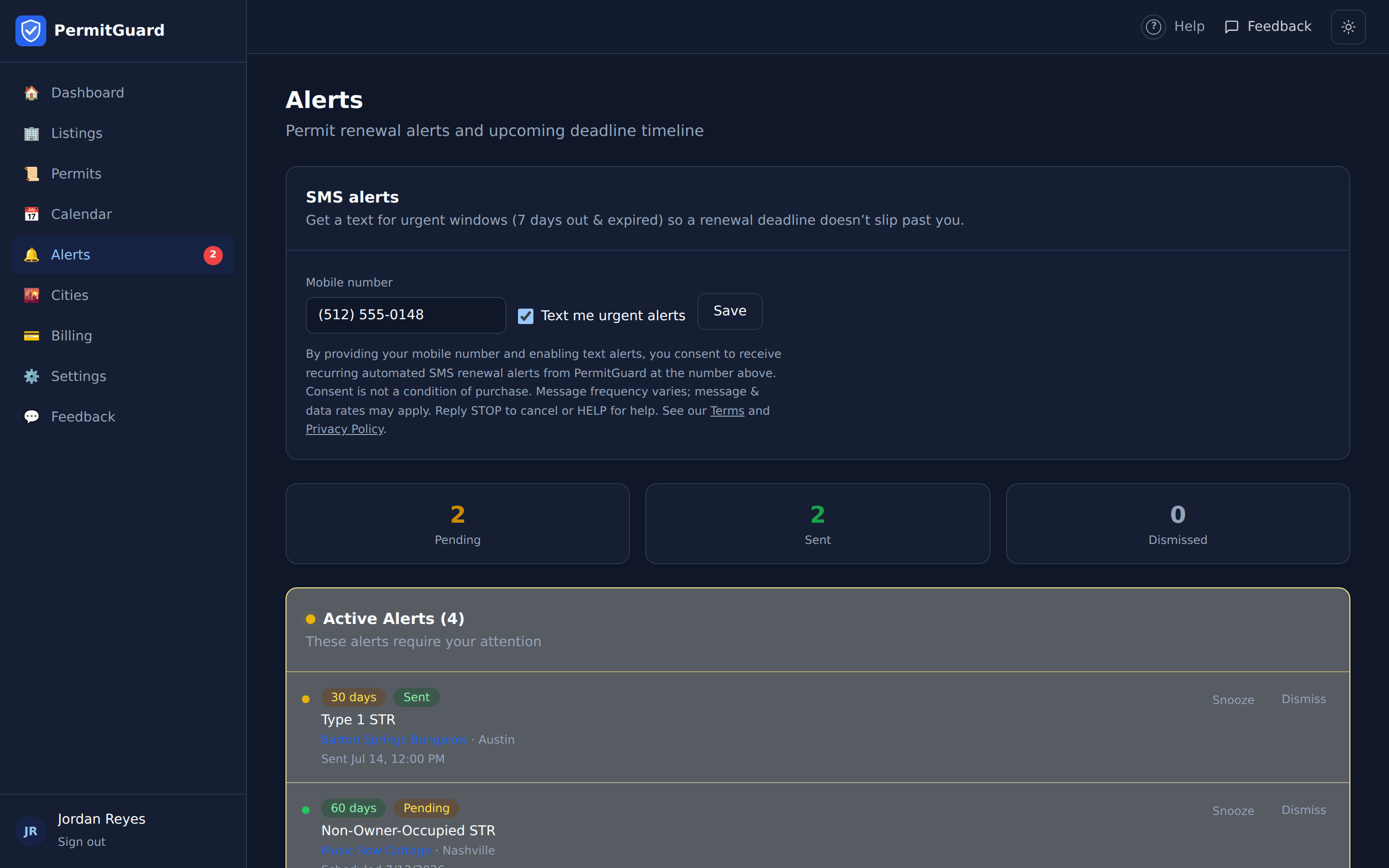The height and width of the screenshot is (868, 1389).
Task: Click the Save button for SMS alerts
Action: tap(730, 311)
